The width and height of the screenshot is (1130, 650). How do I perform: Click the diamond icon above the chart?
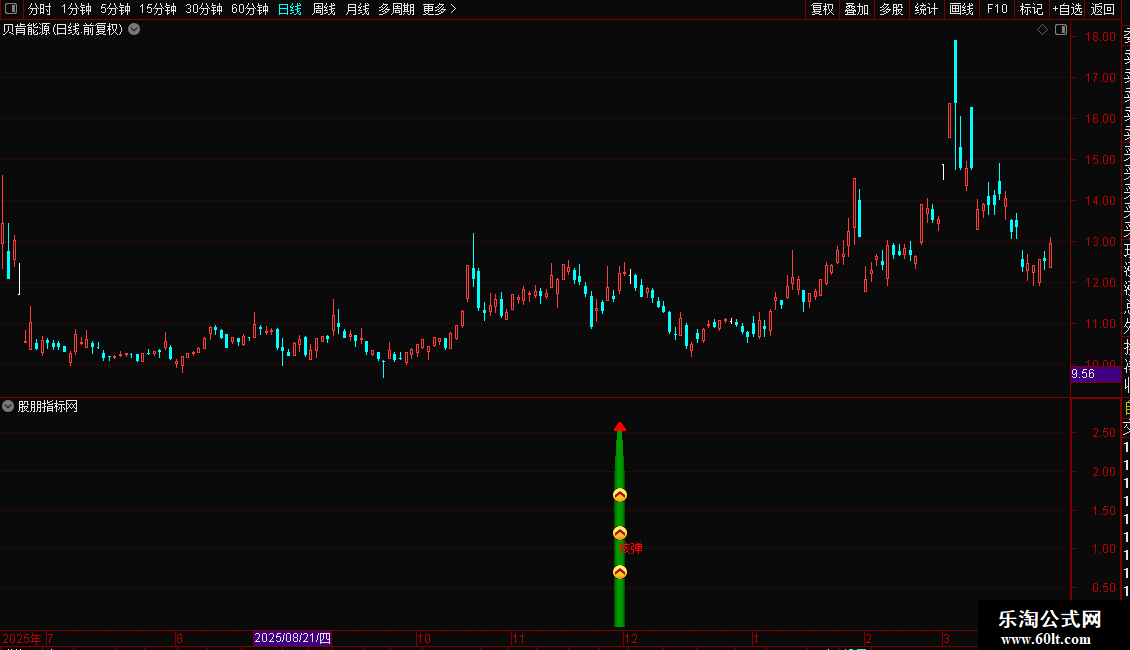point(1042,30)
